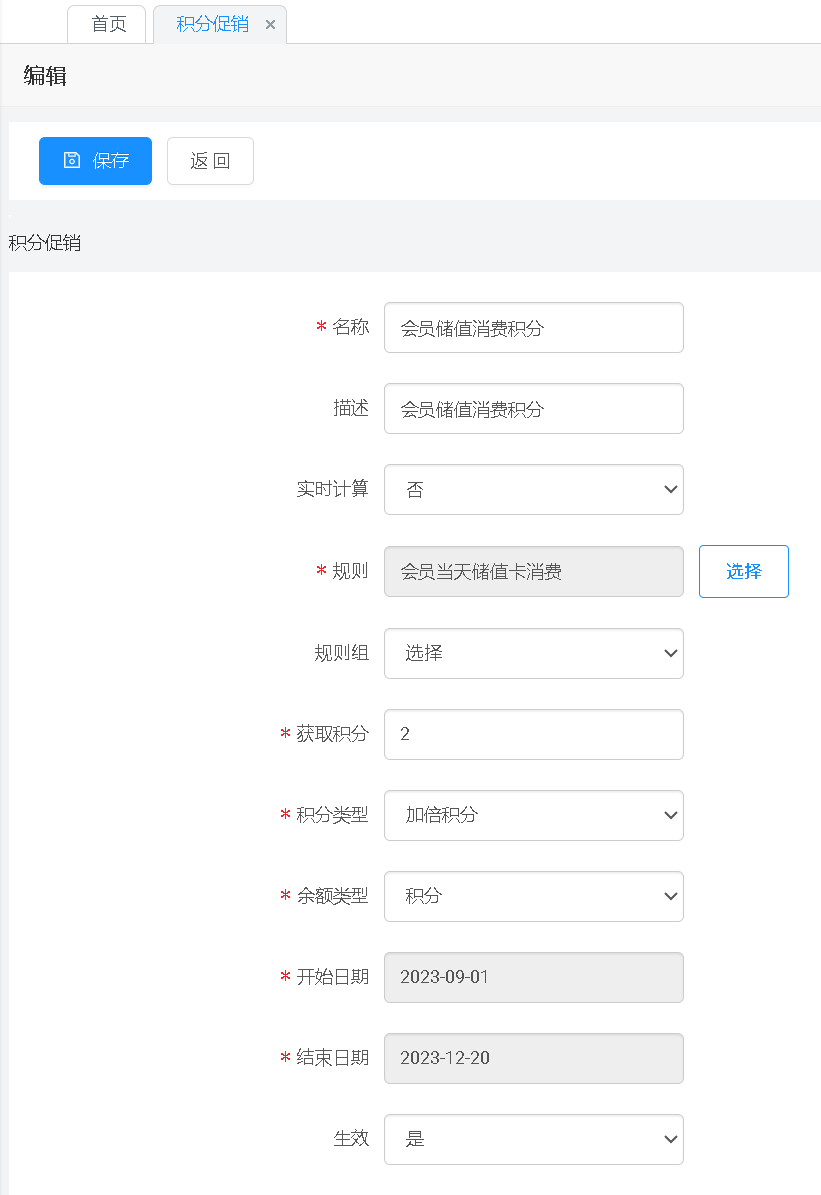Click the 开始日期 field 2023-09-01
The width and height of the screenshot is (821, 1195).
click(534, 977)
